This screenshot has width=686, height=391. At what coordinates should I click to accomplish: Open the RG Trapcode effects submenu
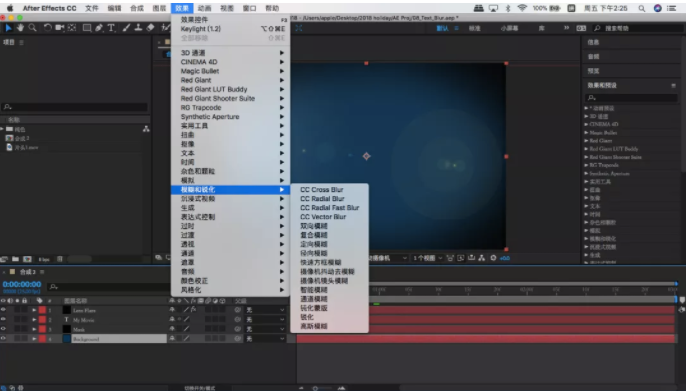click(230, 108)
